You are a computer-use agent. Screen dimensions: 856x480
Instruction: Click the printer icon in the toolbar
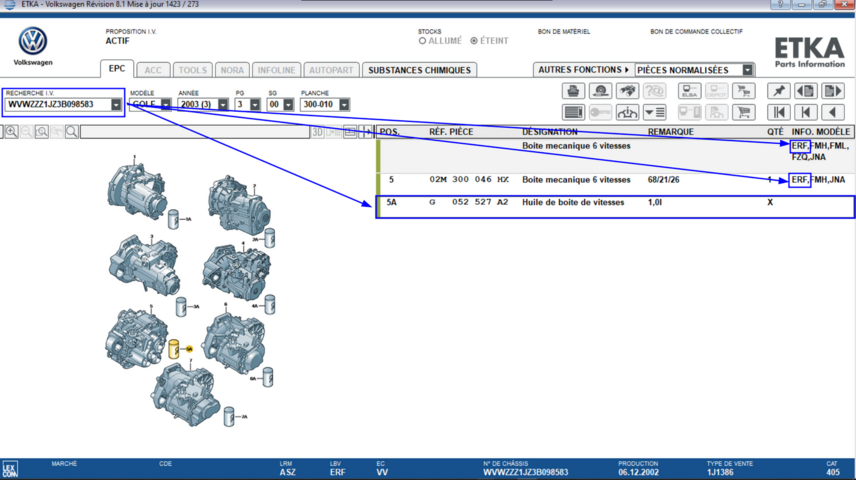573,91
